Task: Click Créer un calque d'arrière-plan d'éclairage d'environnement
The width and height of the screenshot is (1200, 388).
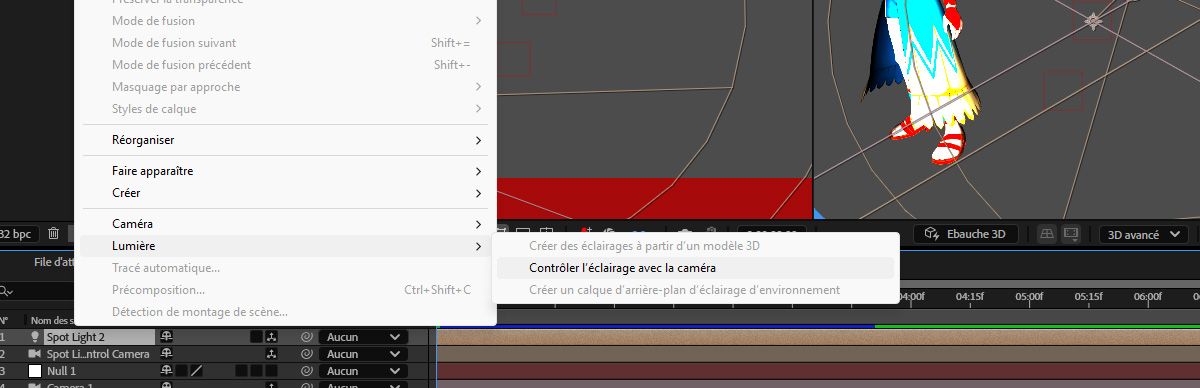Action: pyautogui.click(x=695, y=290)
